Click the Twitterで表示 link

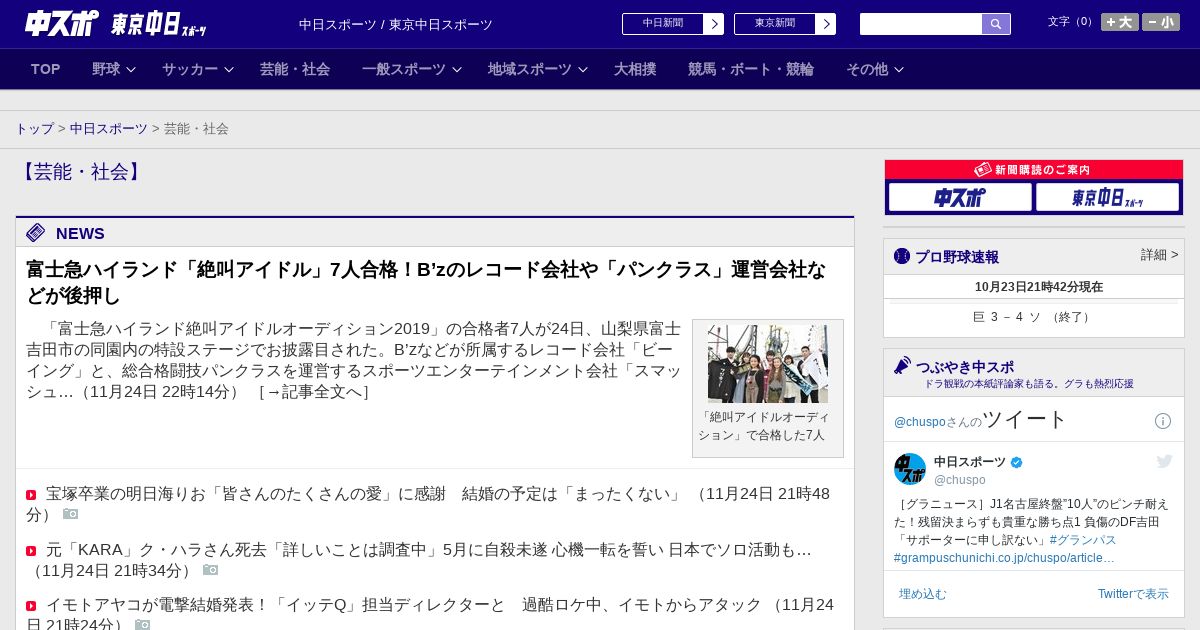coord(1133,594)
